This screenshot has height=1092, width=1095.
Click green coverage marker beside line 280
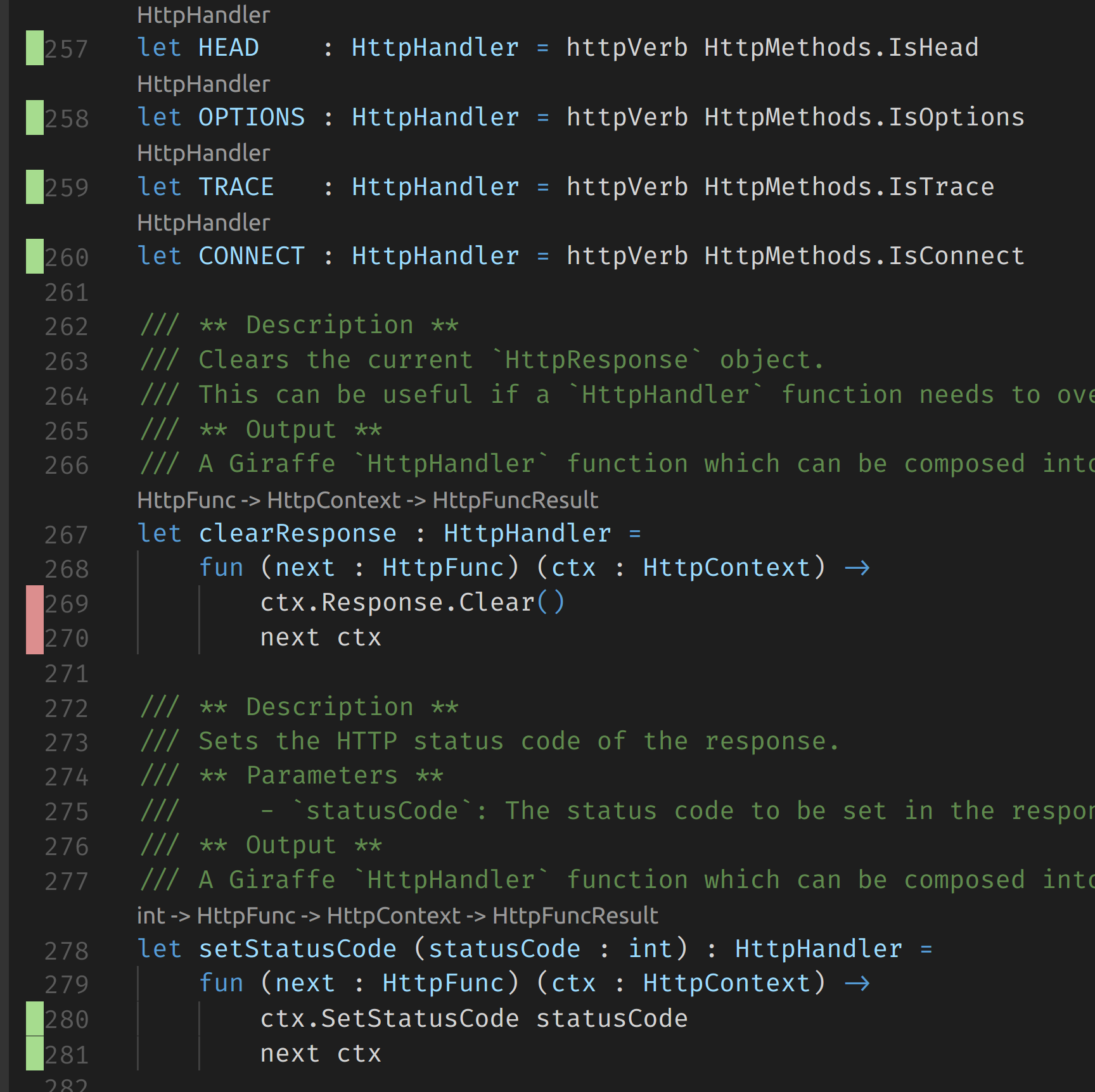click(35, 1019)
